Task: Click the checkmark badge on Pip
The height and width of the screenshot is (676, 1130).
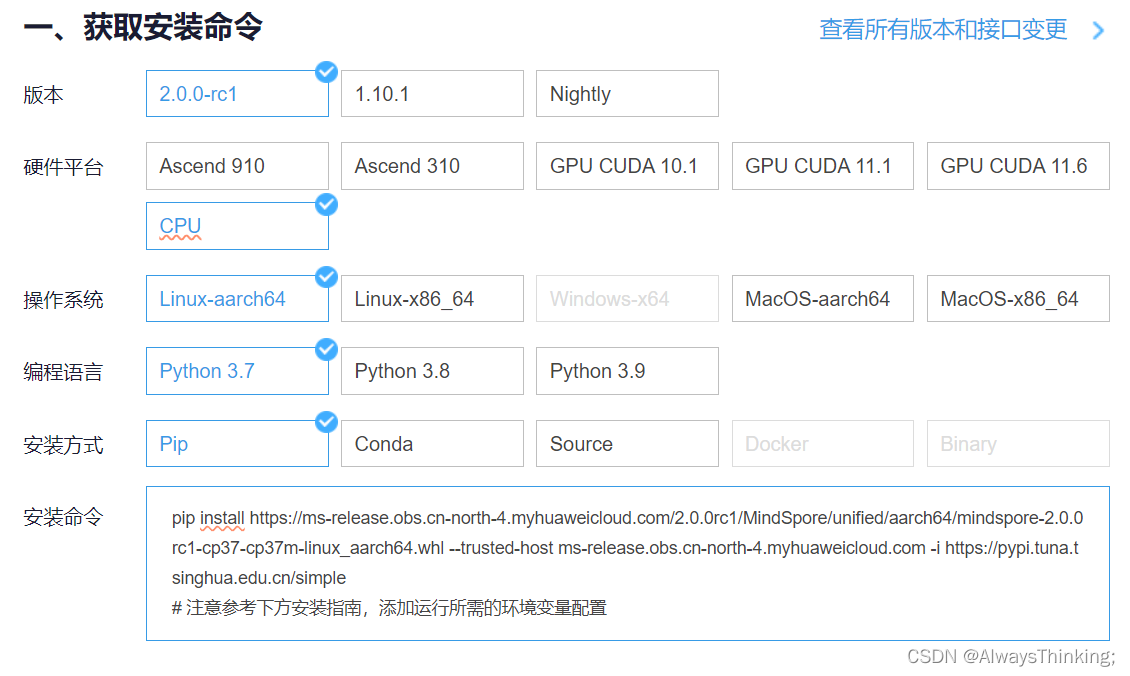Action: click(326, 422)
